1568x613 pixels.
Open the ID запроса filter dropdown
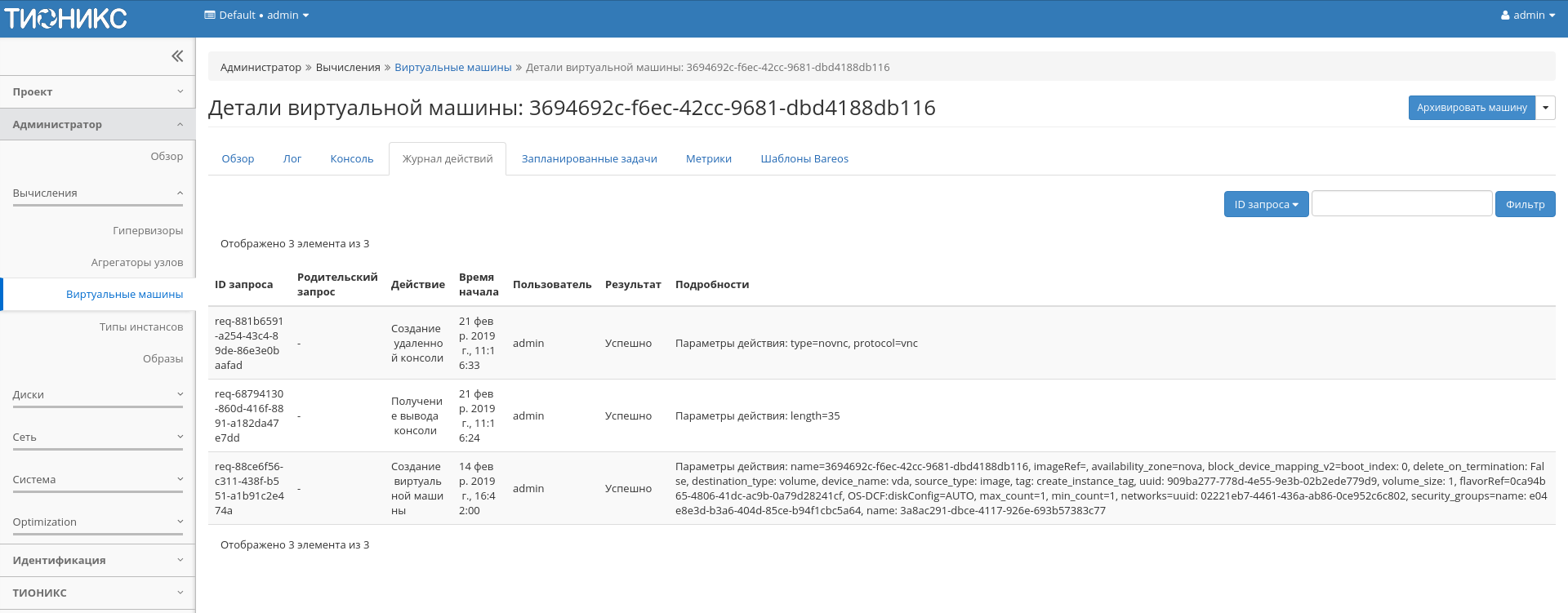pos(1265,204)
